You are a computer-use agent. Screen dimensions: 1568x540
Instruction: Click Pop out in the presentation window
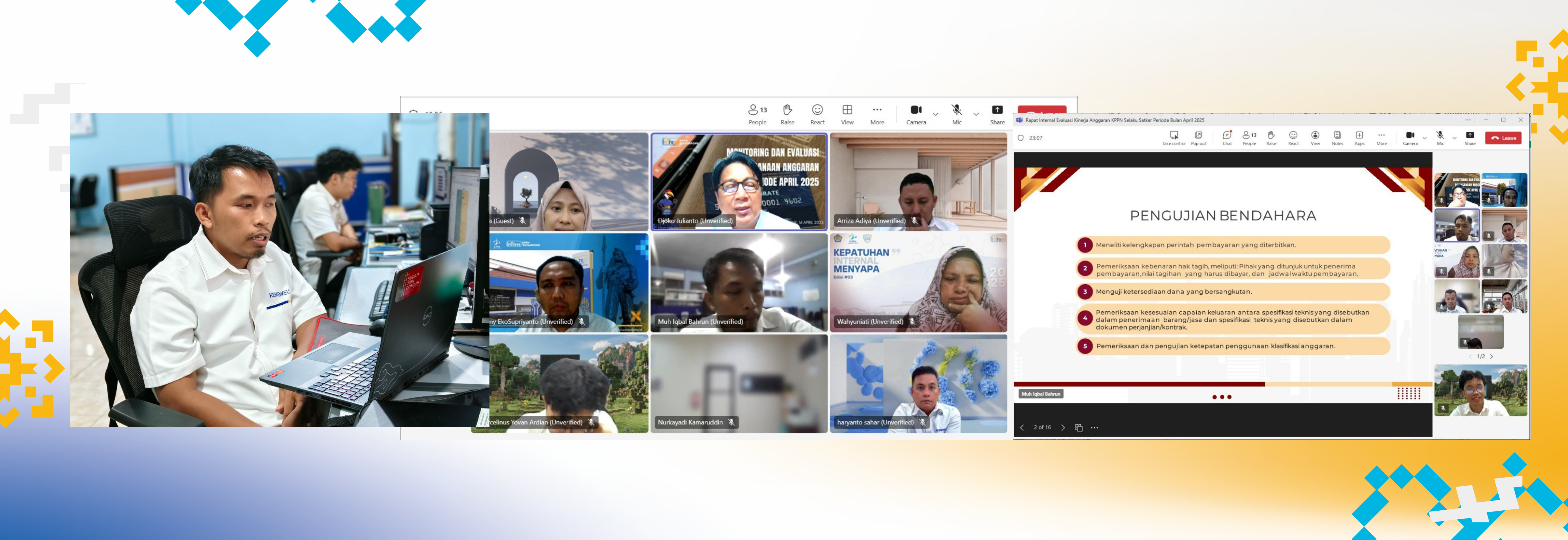(x=1198, y=138)
